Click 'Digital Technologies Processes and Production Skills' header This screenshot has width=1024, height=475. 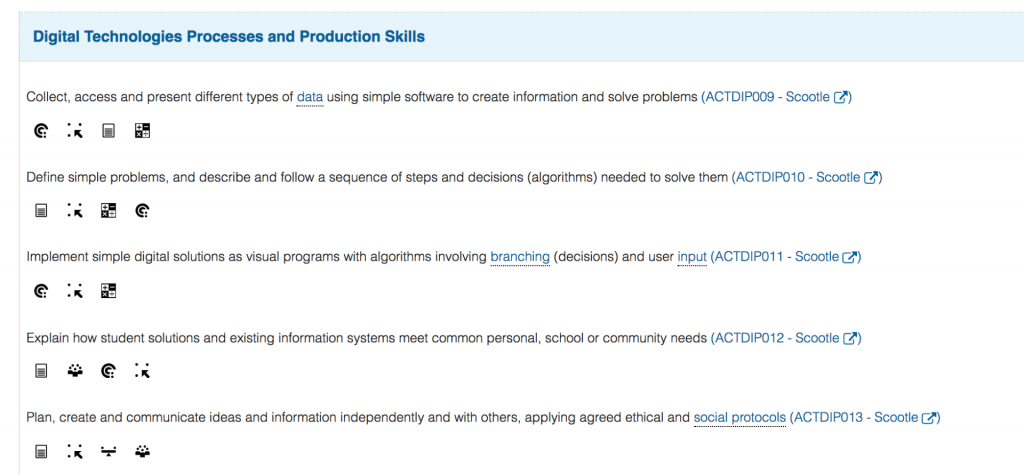229,37
